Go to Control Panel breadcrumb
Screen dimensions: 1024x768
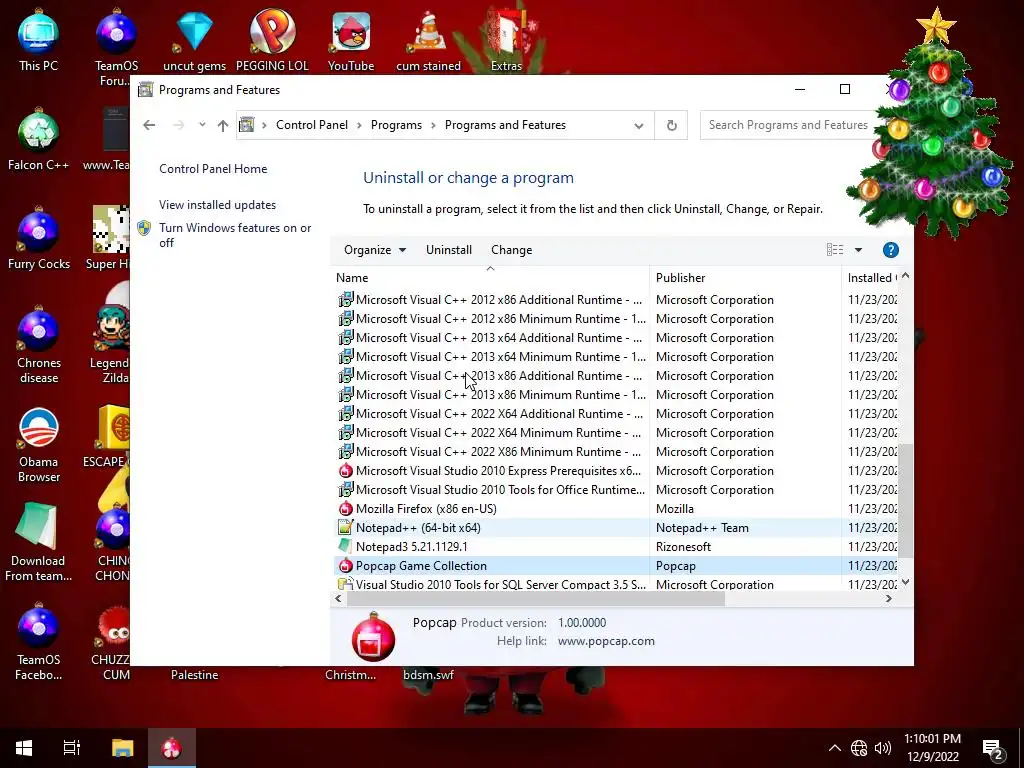(x=312, y=125)
